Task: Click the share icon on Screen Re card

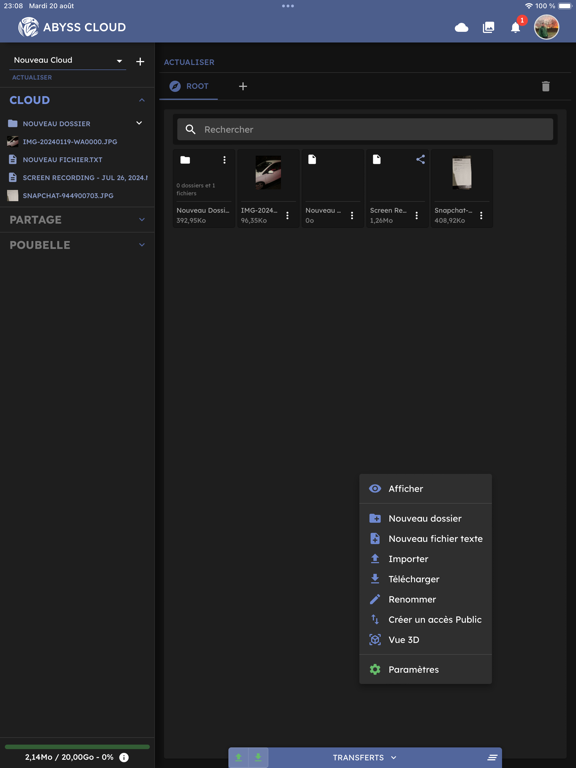Action: (420, 159)
